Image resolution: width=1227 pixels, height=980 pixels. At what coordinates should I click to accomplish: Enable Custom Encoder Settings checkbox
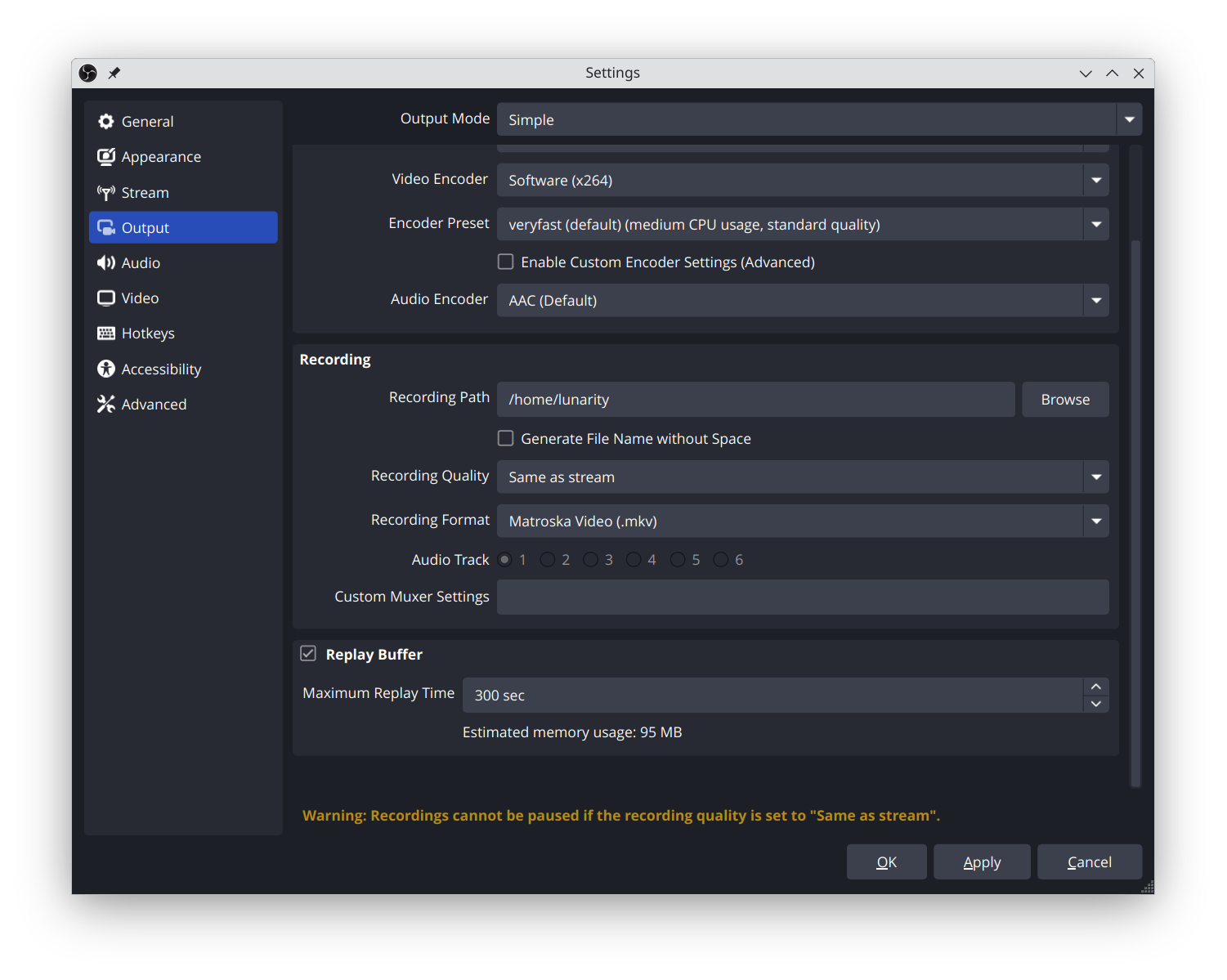[x=505, y=262]
